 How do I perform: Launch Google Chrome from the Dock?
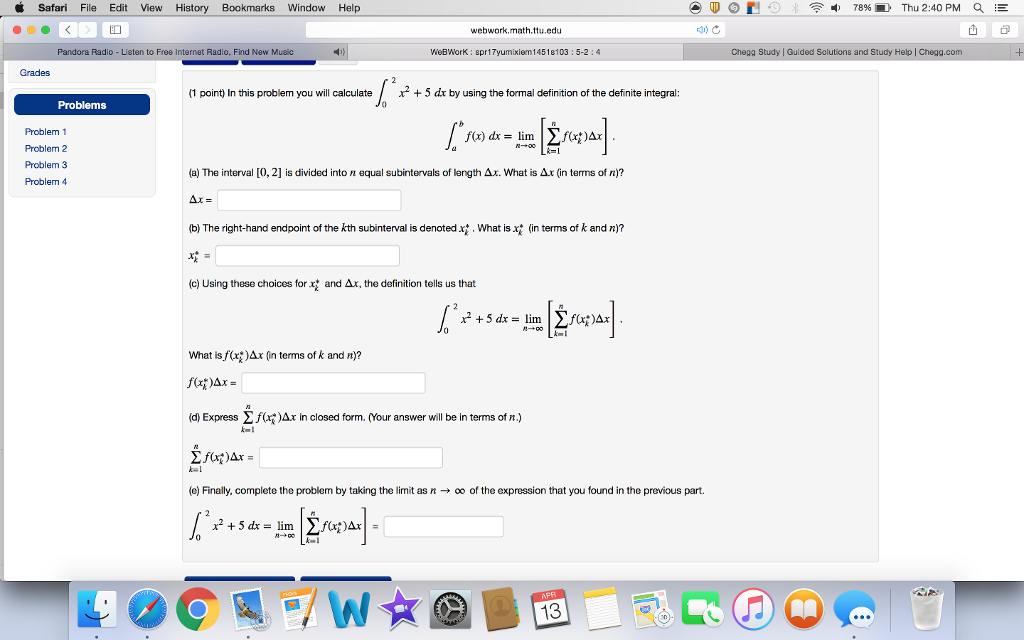[x=197, y=609]
